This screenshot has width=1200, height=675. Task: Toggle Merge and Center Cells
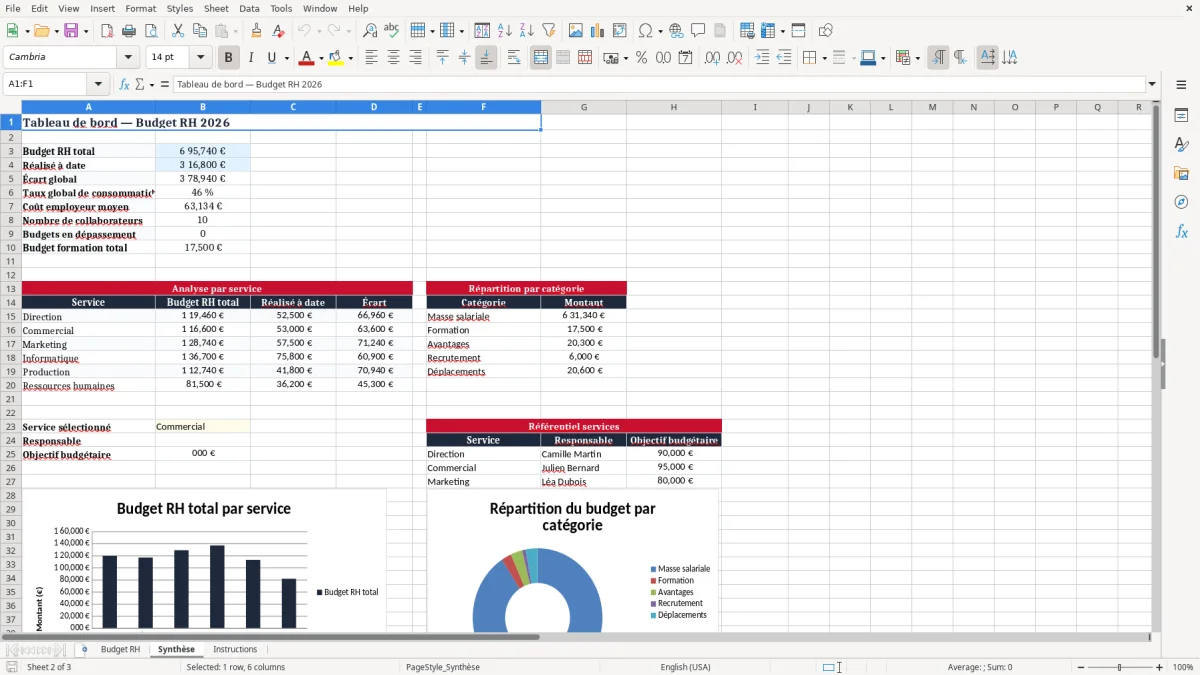point(541,58)
